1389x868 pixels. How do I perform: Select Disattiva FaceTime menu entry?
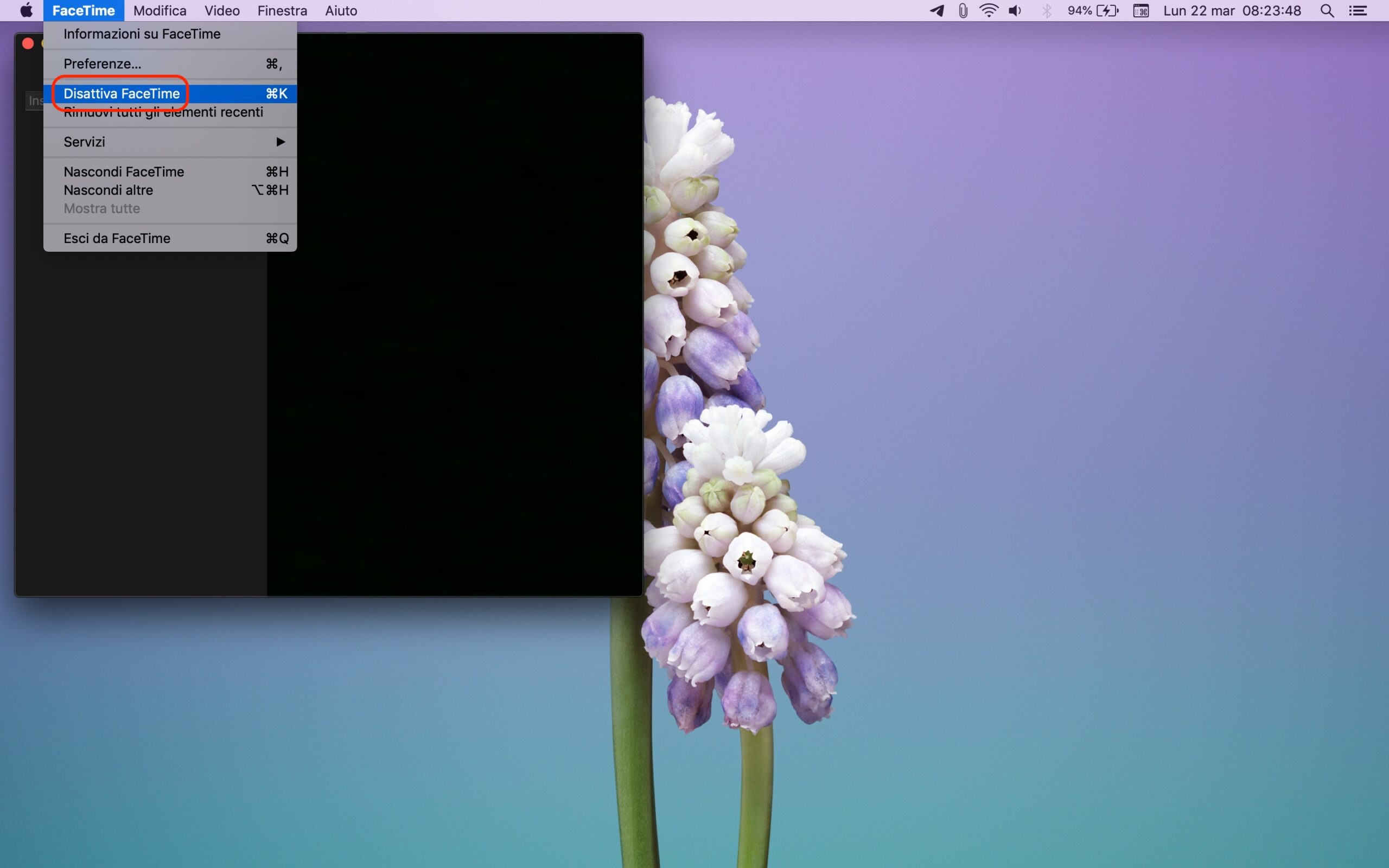(122, 93)
